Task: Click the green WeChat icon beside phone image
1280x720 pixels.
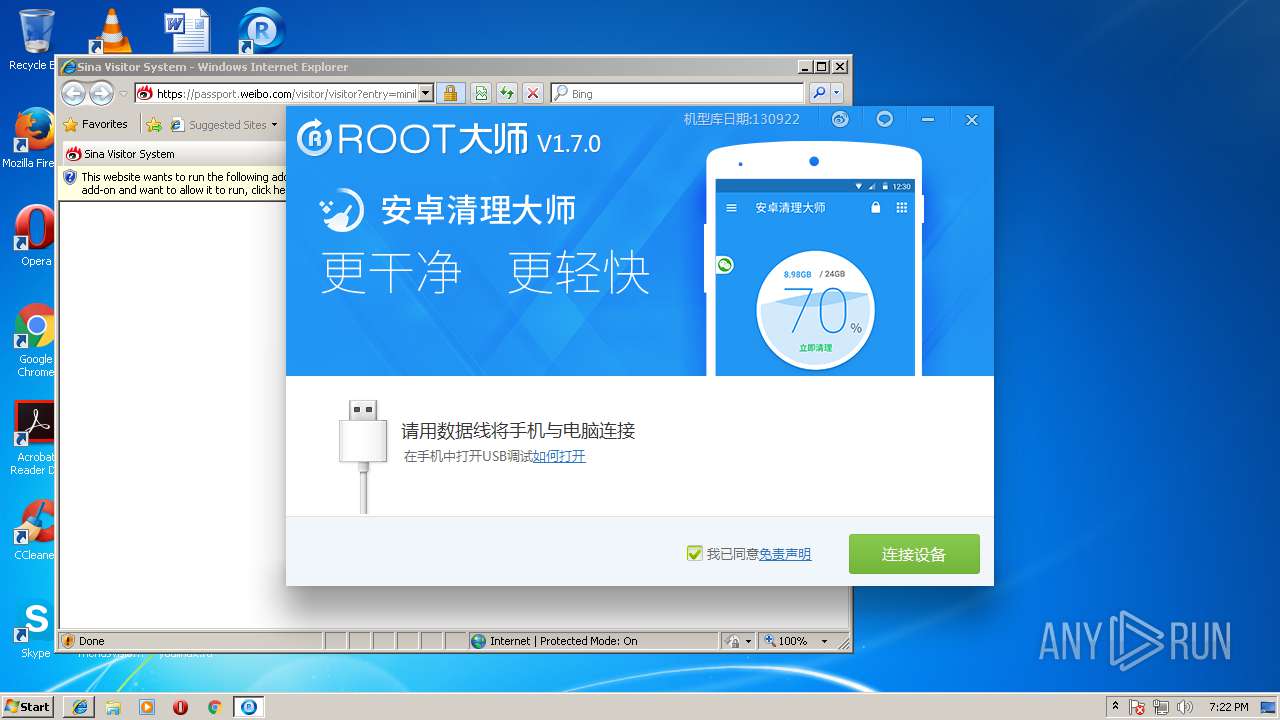Action: click(x=725, y=265)
